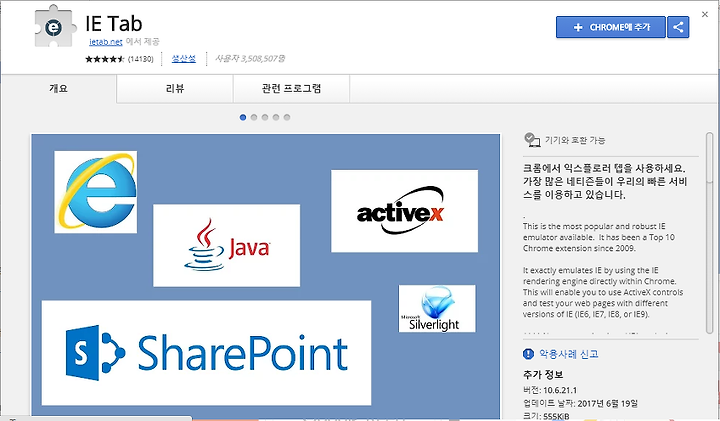Add the extension with CHROME에 추가 button

pos(611,27)
